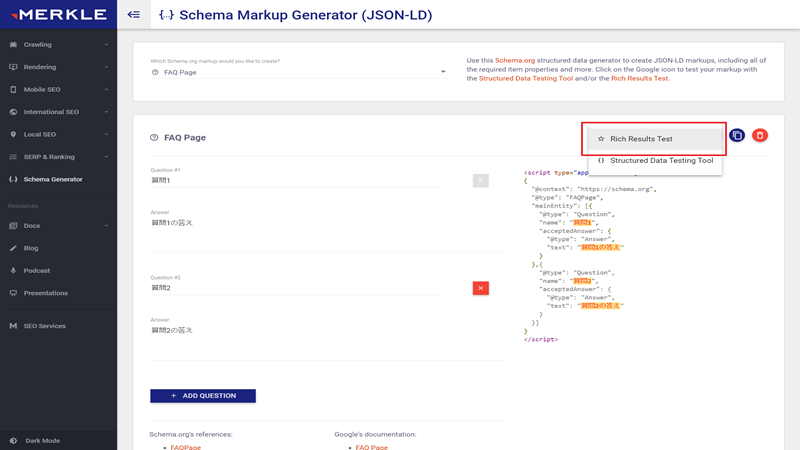Remove Question #2 with red X

[481, 288]
